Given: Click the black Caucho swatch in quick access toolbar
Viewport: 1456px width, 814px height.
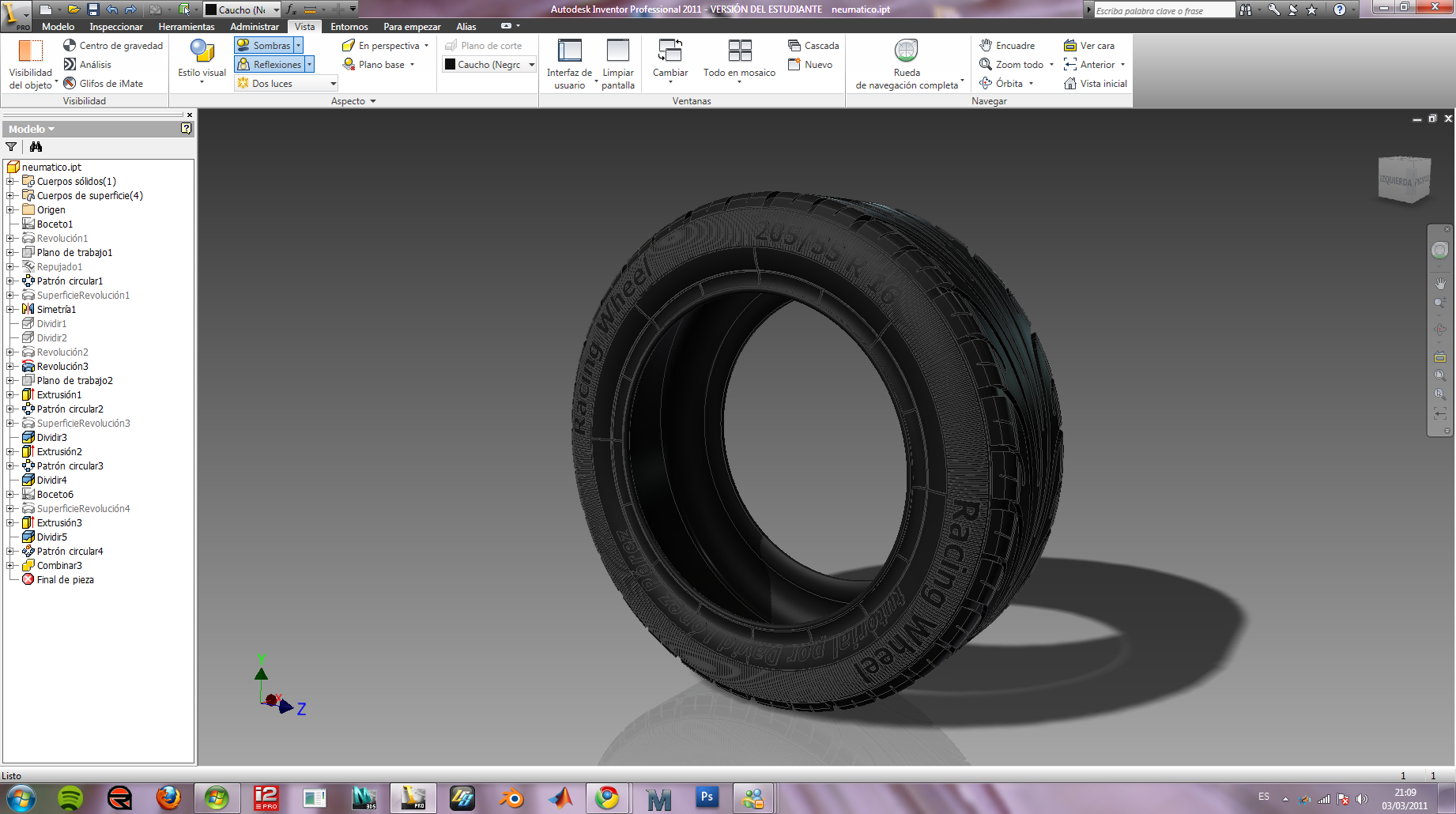Looking at the screenshot, I should click(x=211, y=9).
